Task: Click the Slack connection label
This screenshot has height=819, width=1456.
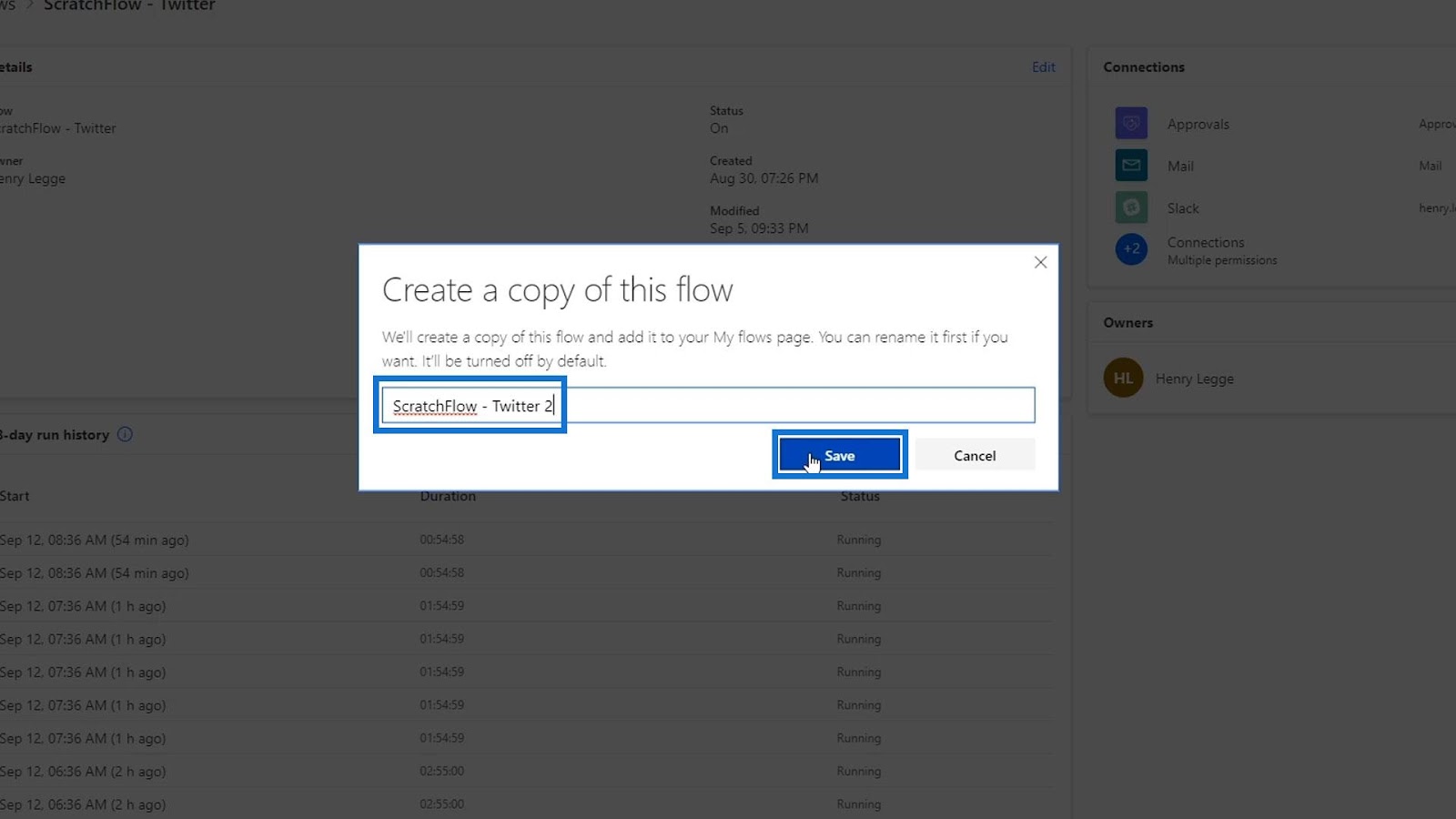Action: tap(1183, 208)
